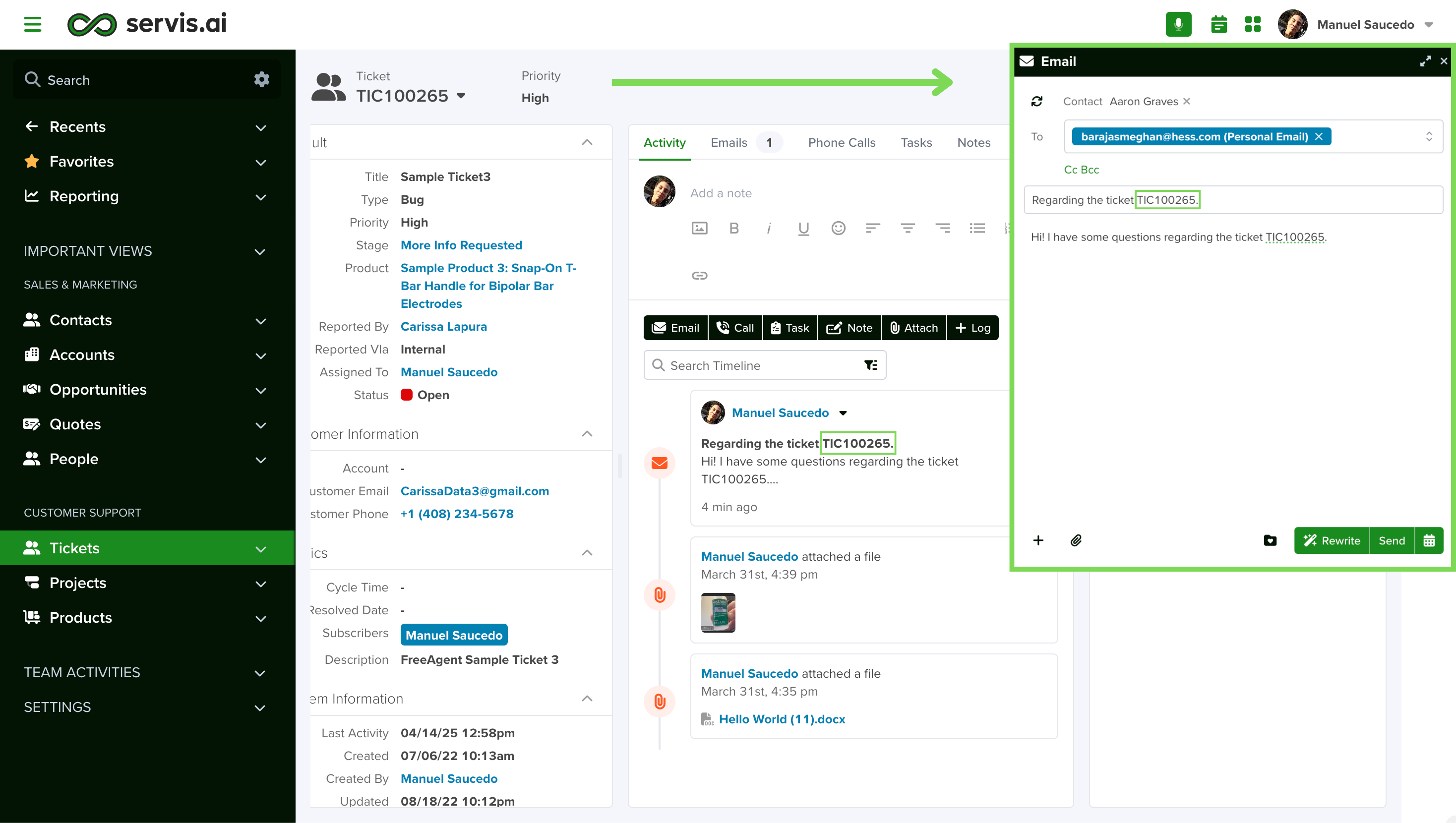Attach a file with the paperclip icon
The image size is (1456, 823).
[x=1076, y=540]
